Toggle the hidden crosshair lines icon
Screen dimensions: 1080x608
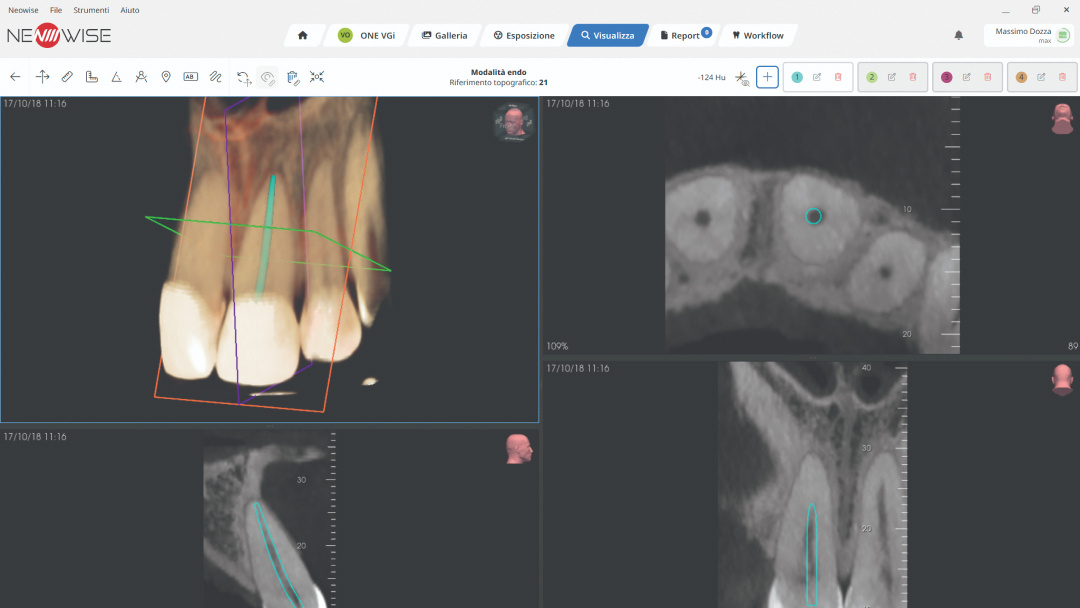(742, 78)
